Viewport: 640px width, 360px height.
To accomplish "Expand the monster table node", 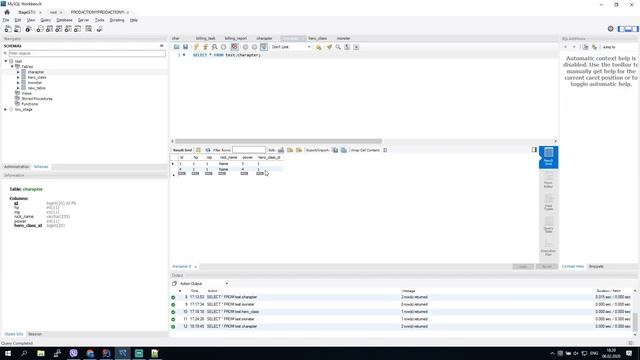I will pos(18,82).
